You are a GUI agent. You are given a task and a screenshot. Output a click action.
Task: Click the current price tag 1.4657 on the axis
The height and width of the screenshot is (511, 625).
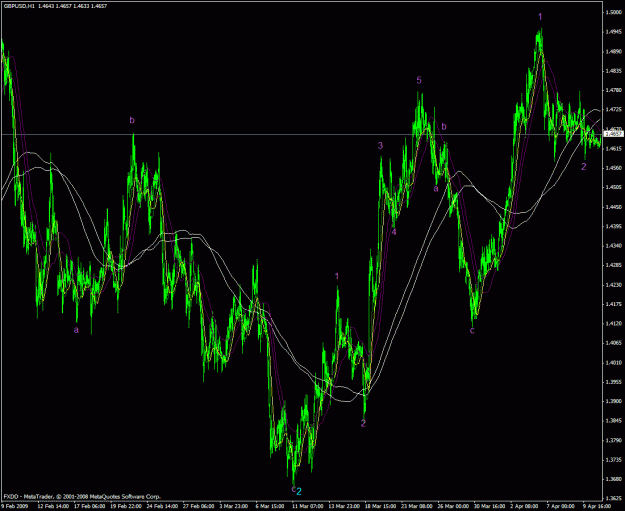614,134
